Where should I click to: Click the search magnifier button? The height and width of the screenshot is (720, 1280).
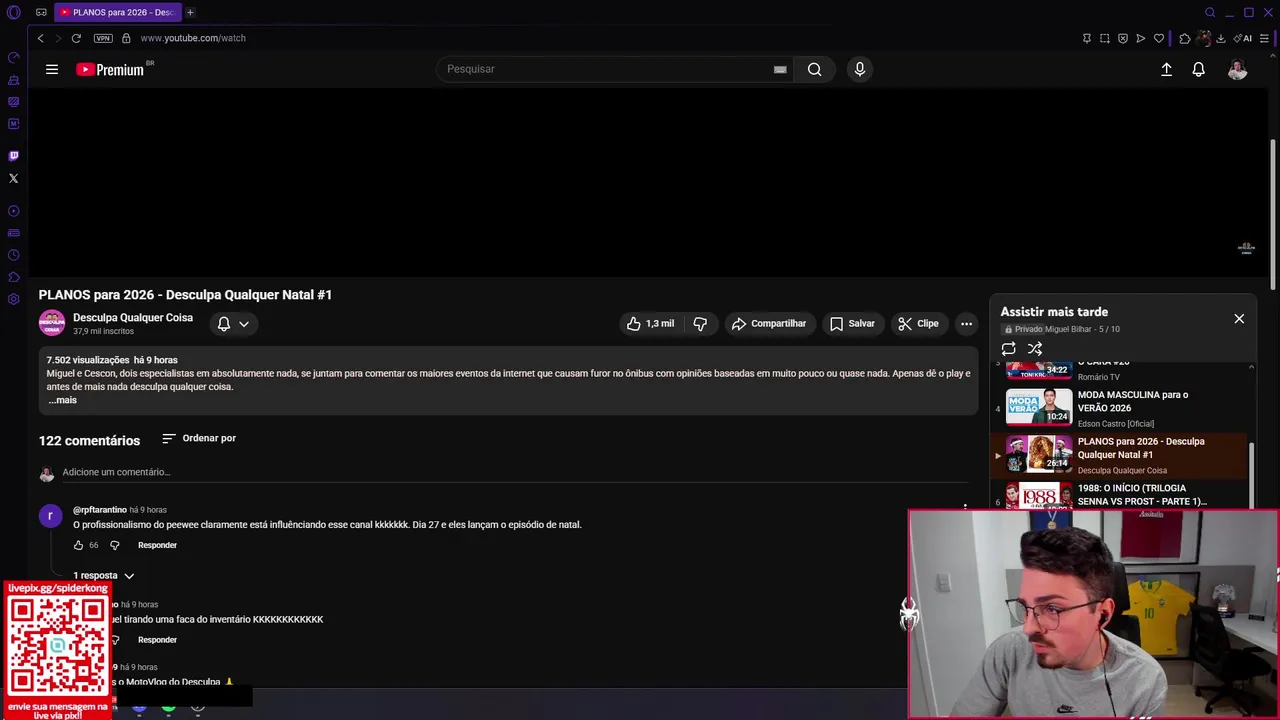click(x=815, y=69)
